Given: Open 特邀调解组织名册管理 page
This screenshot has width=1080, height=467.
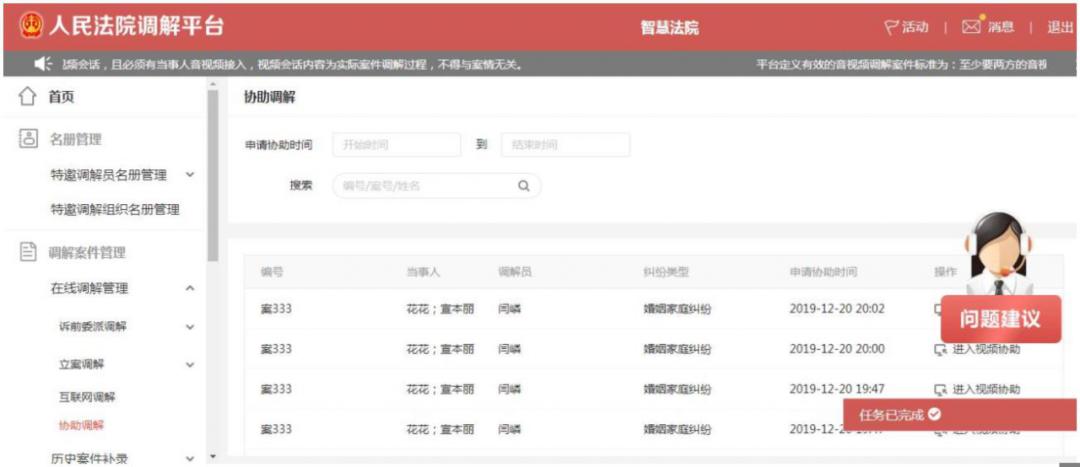Looking at the screenshot, I should (x=115, y=209).
